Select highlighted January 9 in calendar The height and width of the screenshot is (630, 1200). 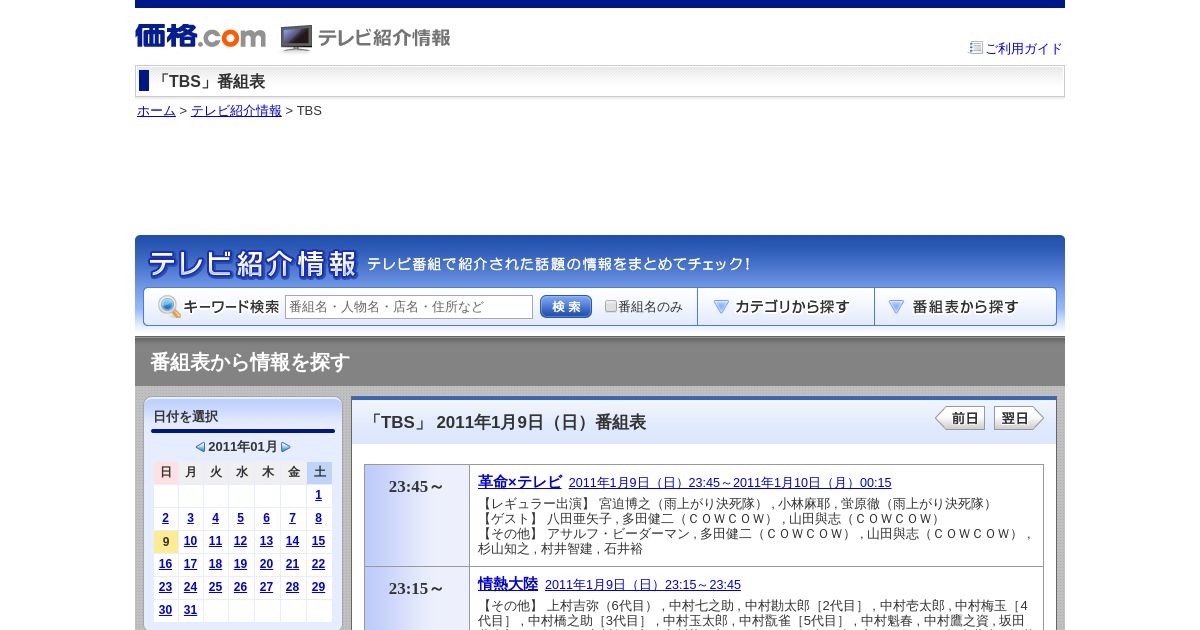166,542
